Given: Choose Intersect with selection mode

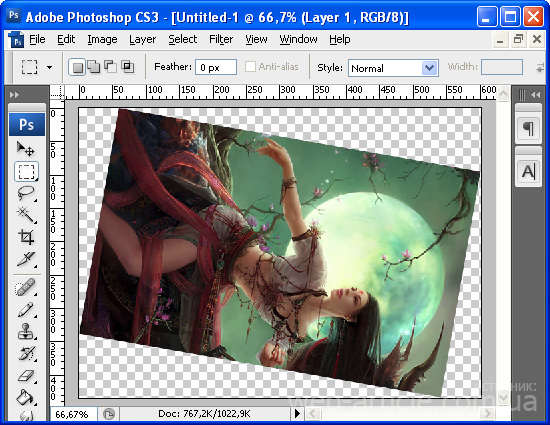Looking at the screenshot, I should [x=127, y=67].
